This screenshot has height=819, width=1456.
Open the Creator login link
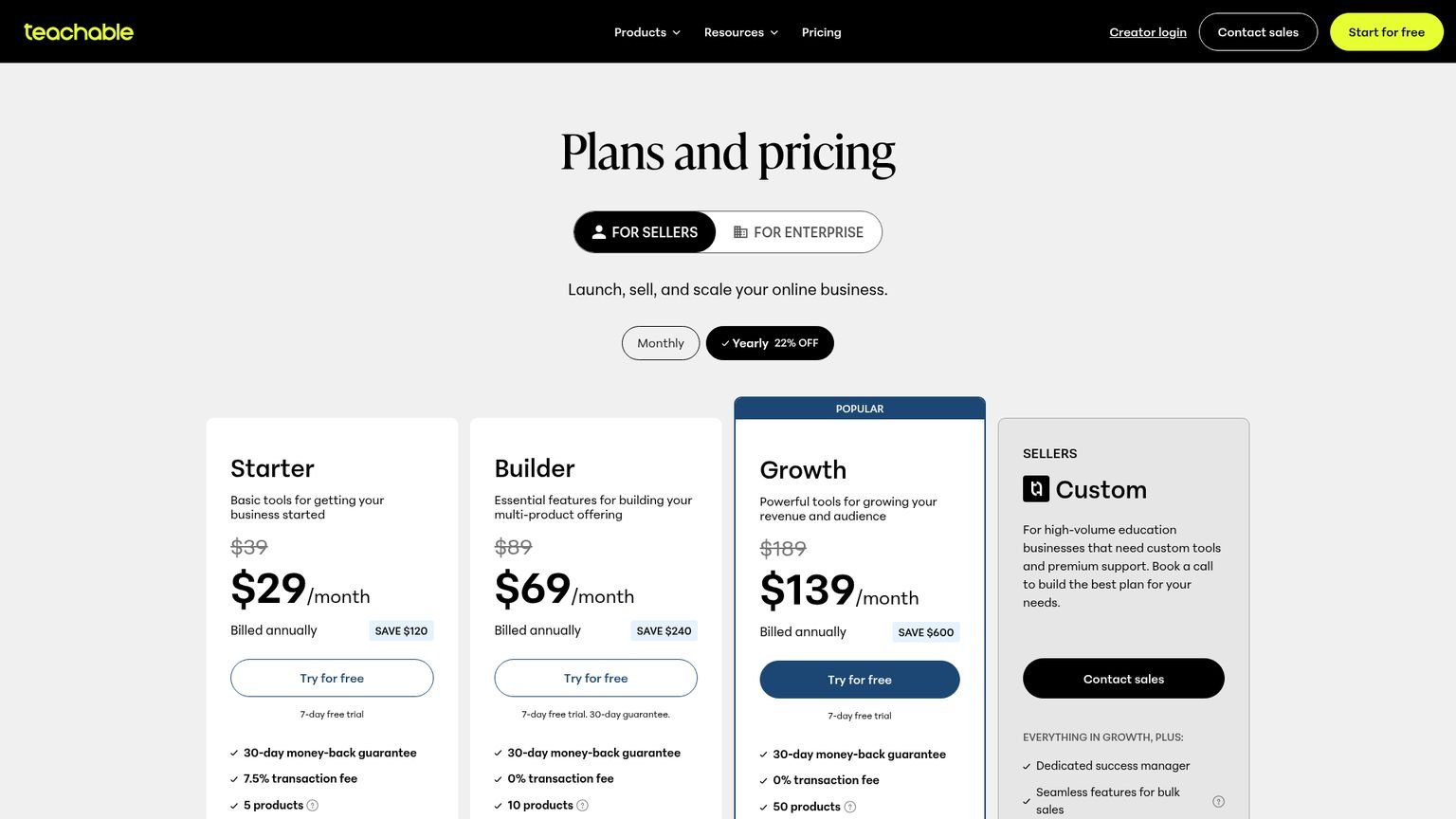(x=1147, y=31)
